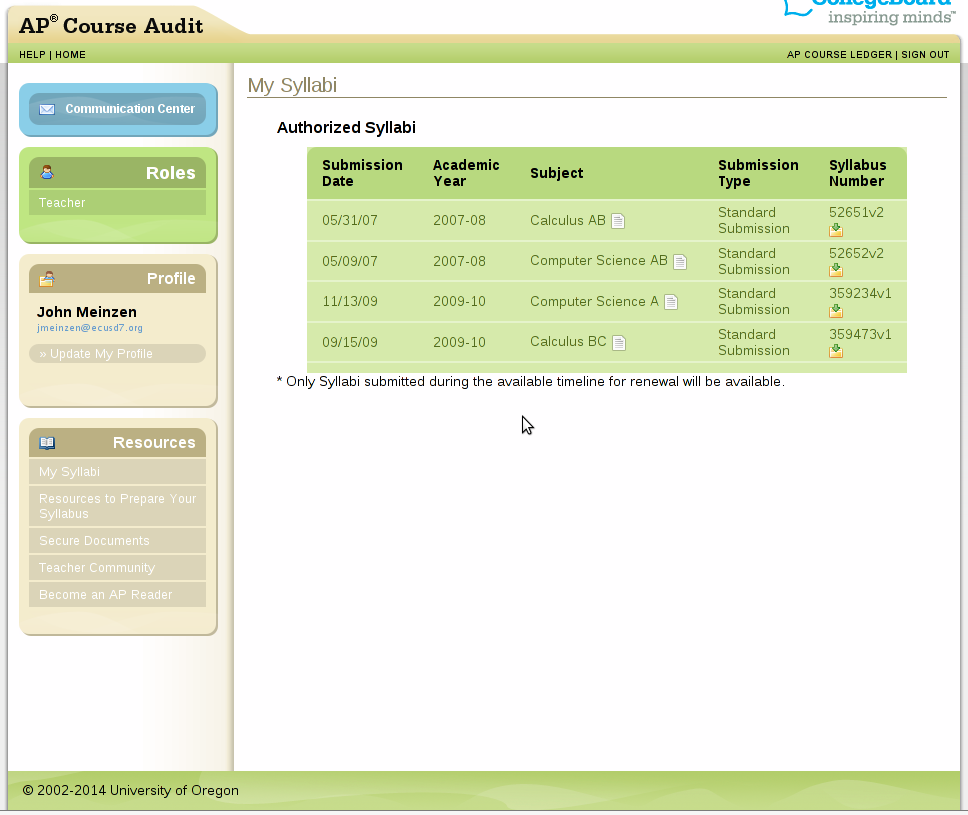Open My Syllabi in Resources
This screenshot has width=968, height=815.
pos(69,472)
